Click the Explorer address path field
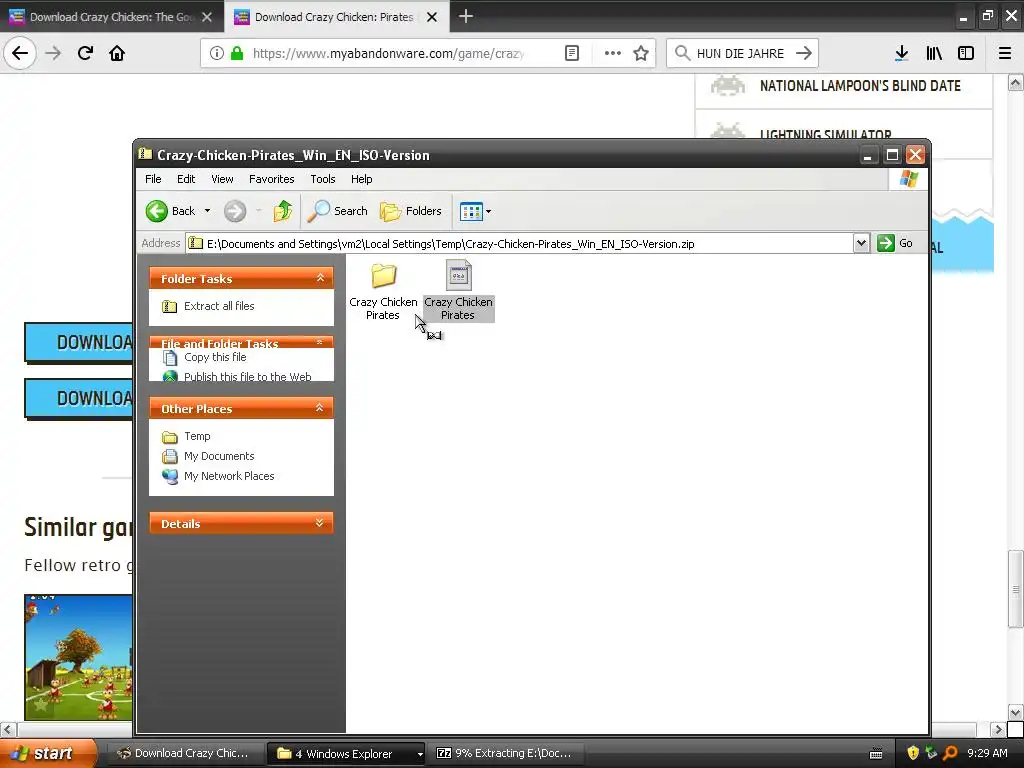The width and height of the screenshot is (1024, 768). (x=520, y=243)
